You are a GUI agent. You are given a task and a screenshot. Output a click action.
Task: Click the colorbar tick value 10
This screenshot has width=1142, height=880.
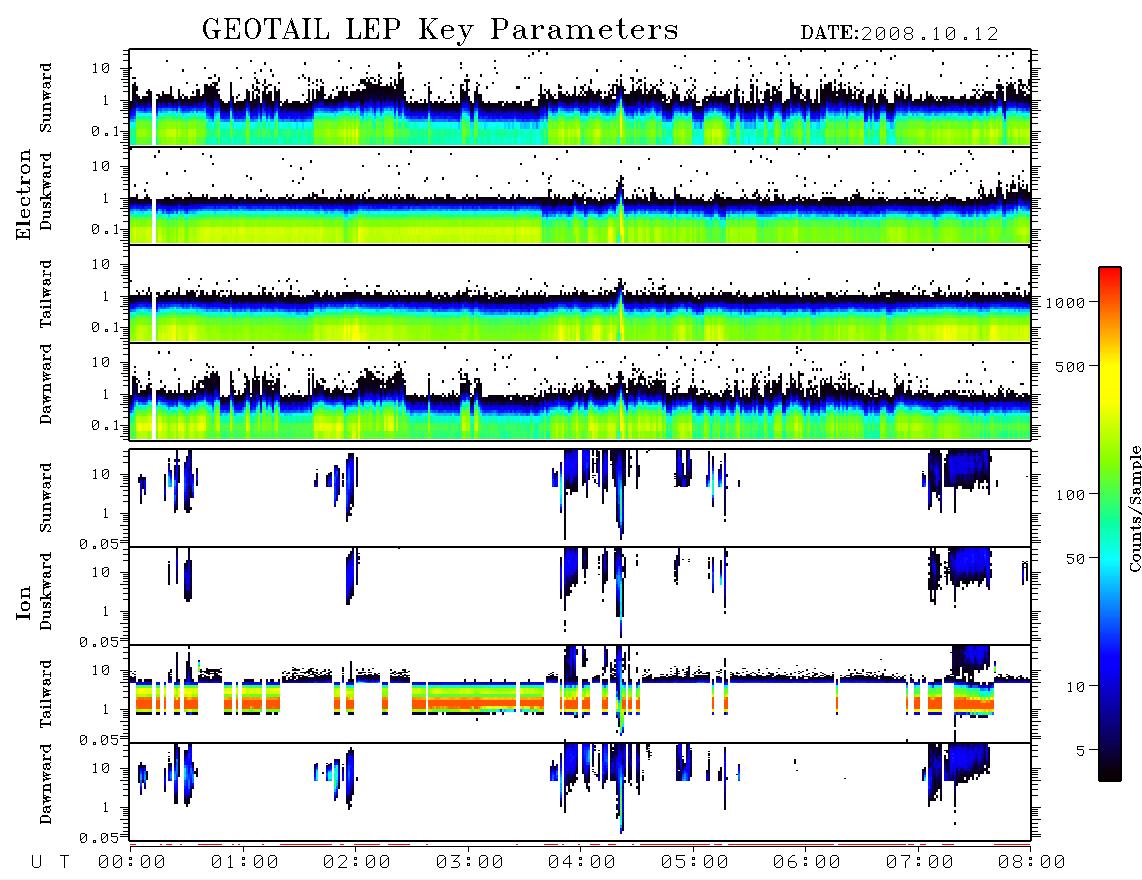[1075, 687]
